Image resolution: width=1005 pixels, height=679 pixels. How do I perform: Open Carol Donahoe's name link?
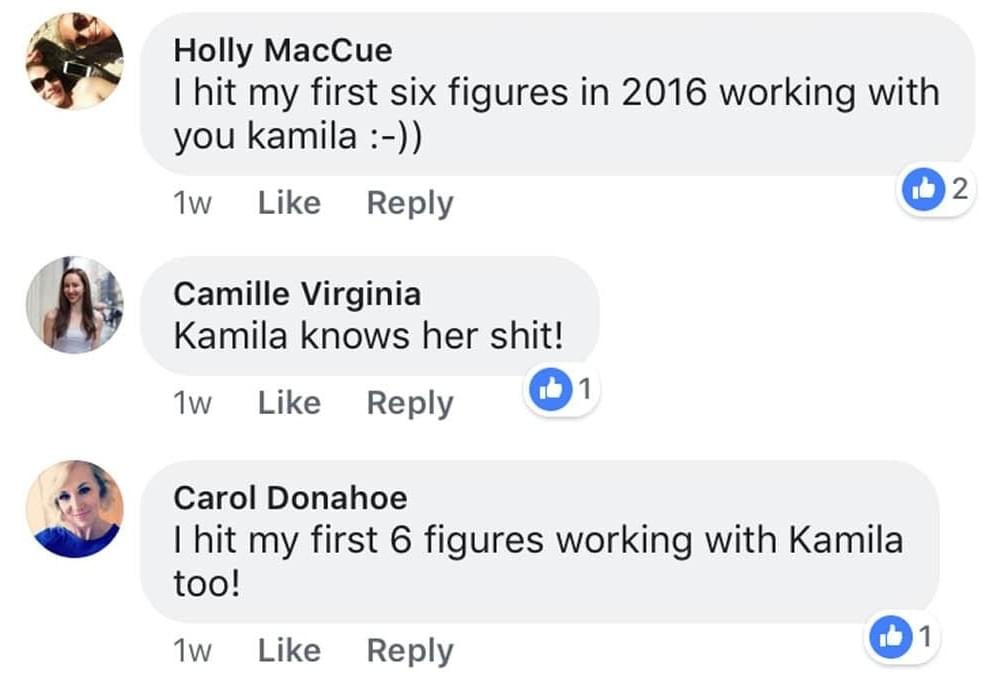point(290,498)
